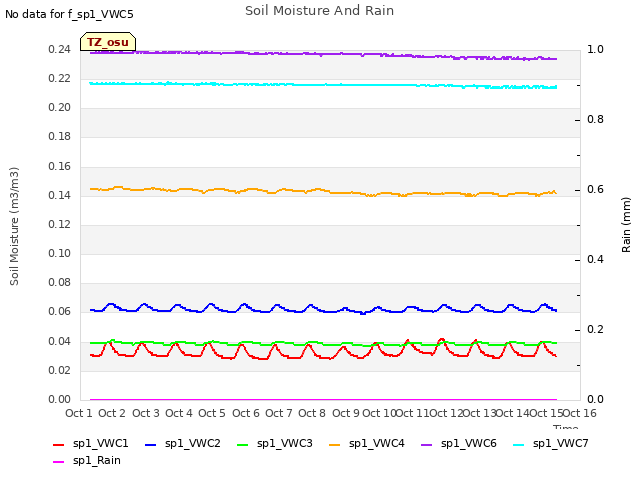The image size is (640, 480).
Task: Click the Oct 6 tick label
Action: pos(246,413)
